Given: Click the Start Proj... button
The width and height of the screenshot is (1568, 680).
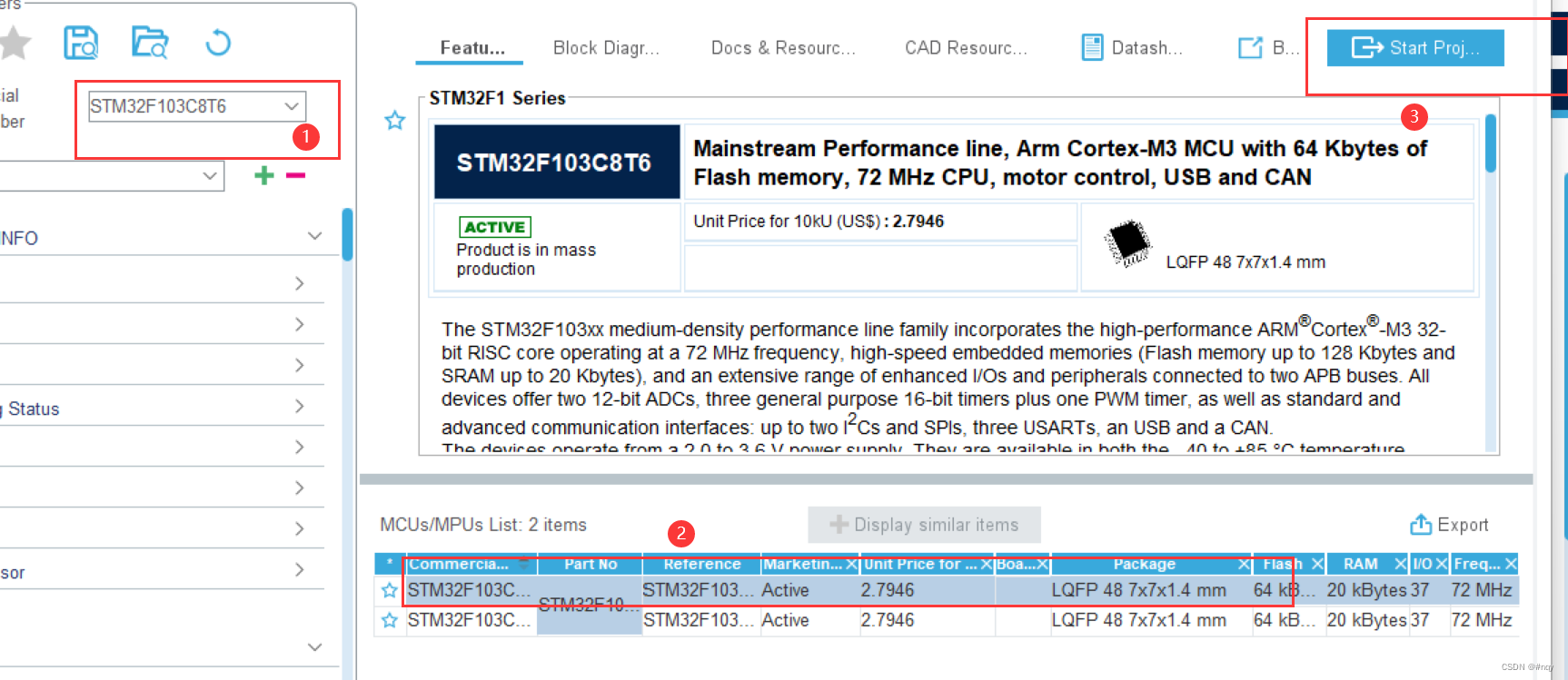Looking at the screenshot, I should coord(1415,48).
